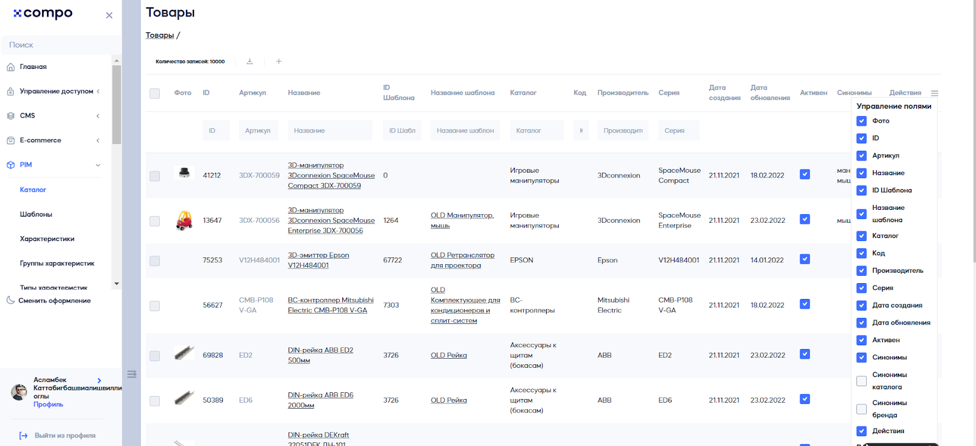The image size is (976, 446).
Task: Open template link OLD Ретранслятор для проектора
Action: [462, 260]
